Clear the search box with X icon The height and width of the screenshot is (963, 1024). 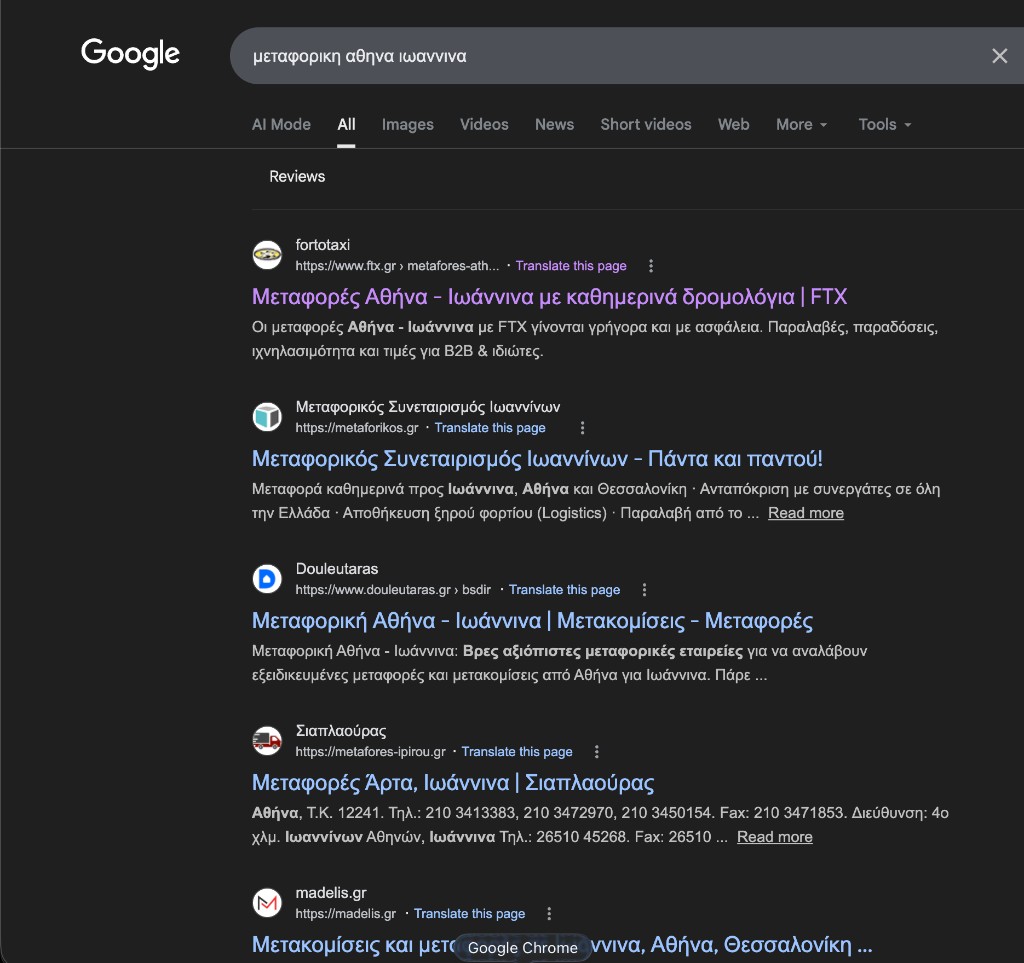tap(999, 56)
